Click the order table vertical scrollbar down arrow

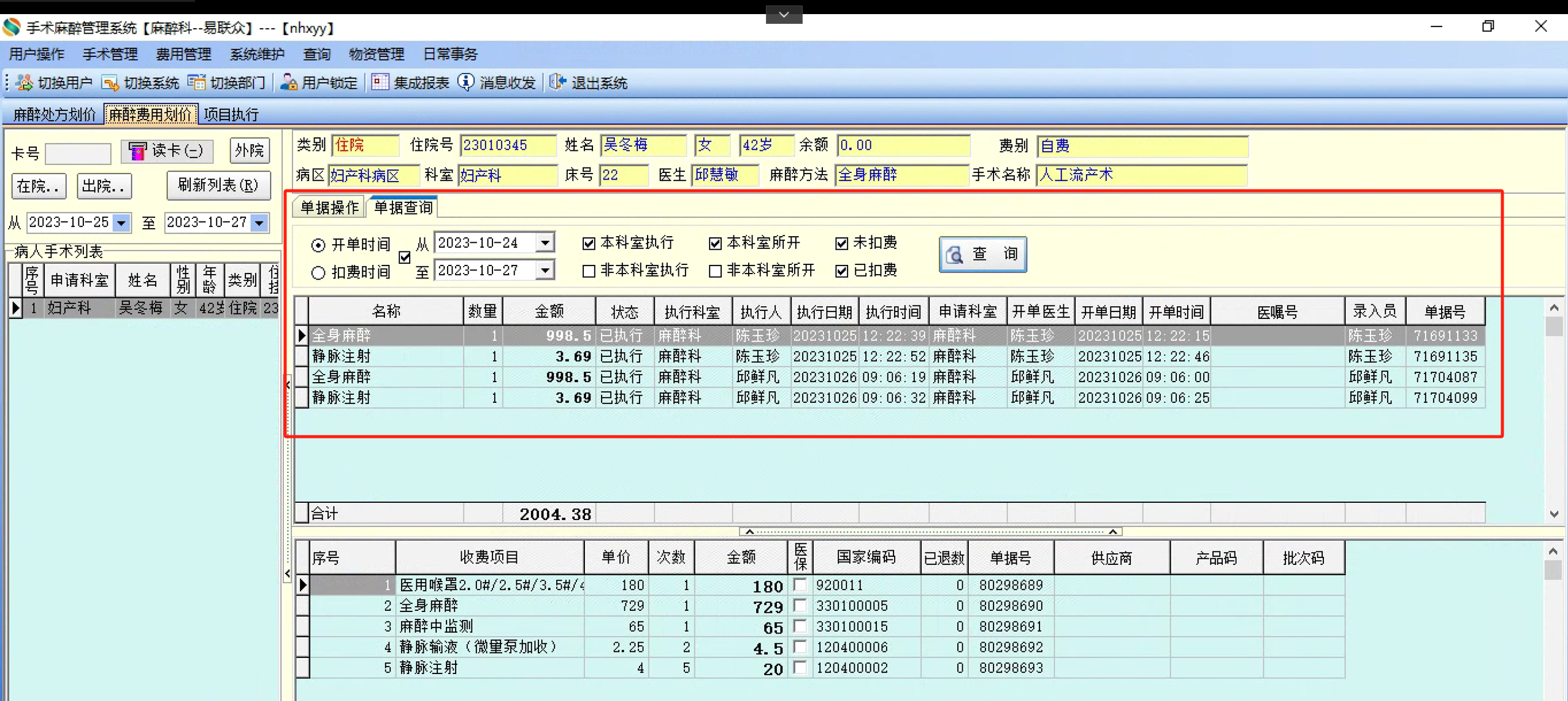pos(1553,514)
